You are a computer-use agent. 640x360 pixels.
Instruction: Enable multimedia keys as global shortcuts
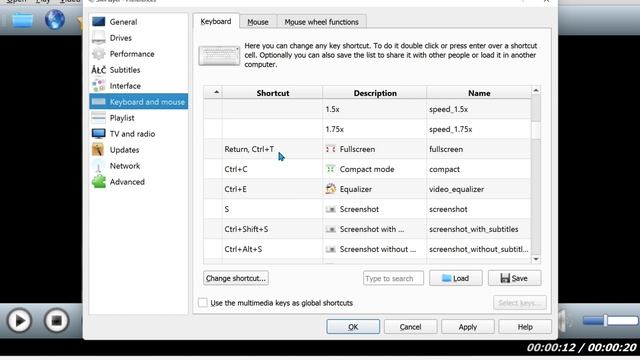202,303
